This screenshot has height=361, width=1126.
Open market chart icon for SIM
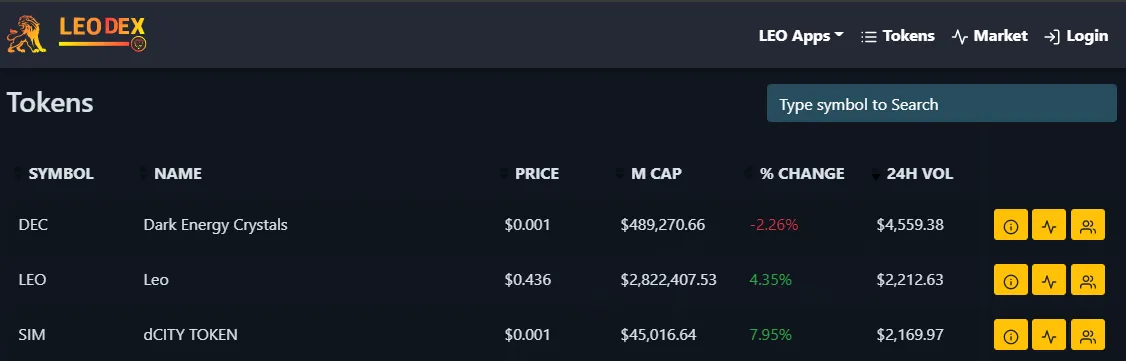(x=1049, y=334)
